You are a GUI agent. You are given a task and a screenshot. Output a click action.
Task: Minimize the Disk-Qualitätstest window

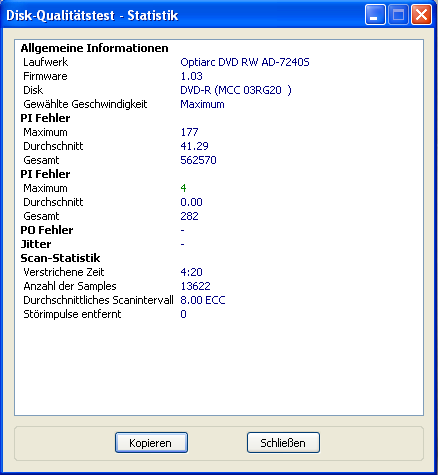click(375, 15)
